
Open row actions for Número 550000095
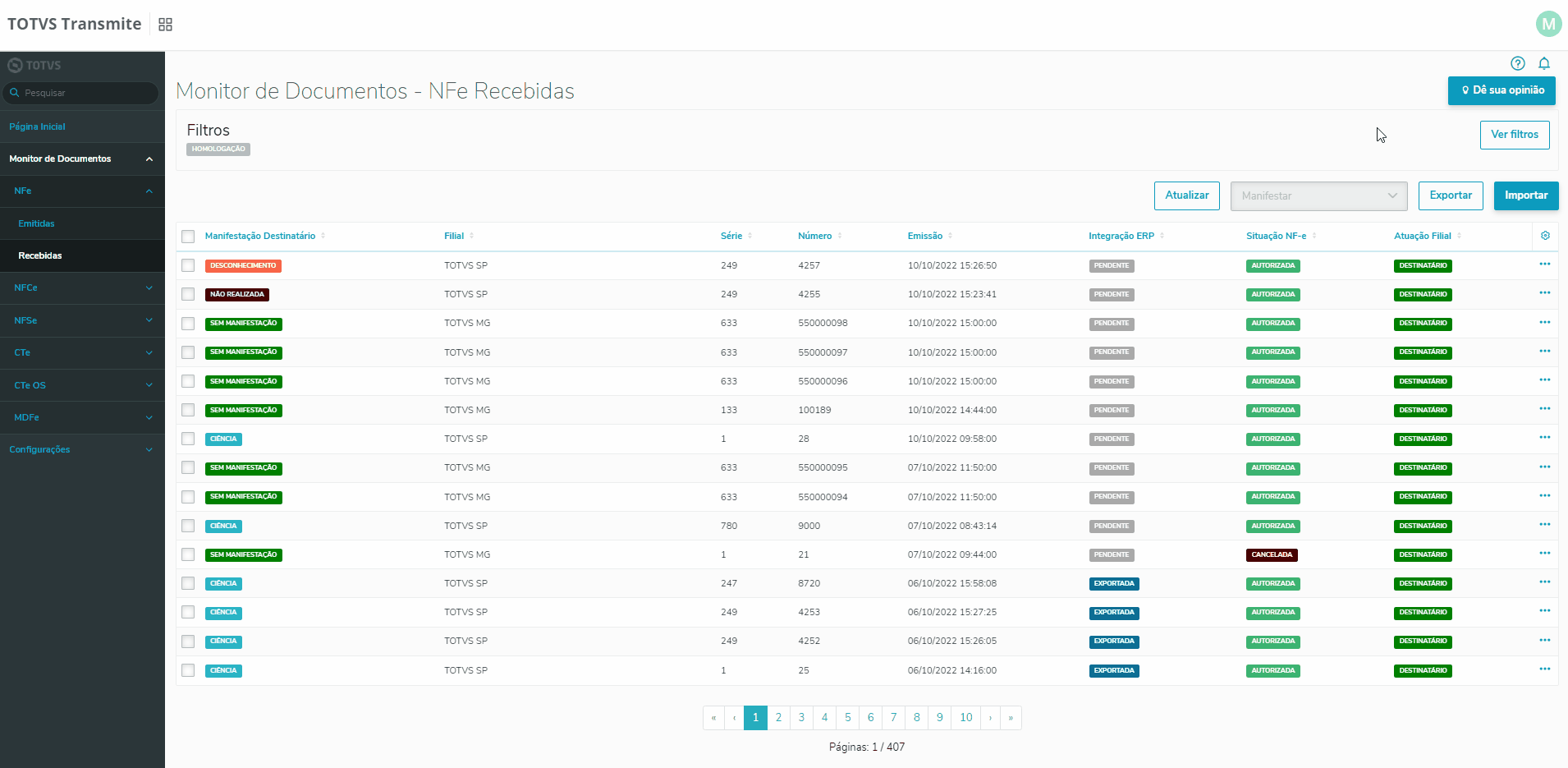point(1545,467)
